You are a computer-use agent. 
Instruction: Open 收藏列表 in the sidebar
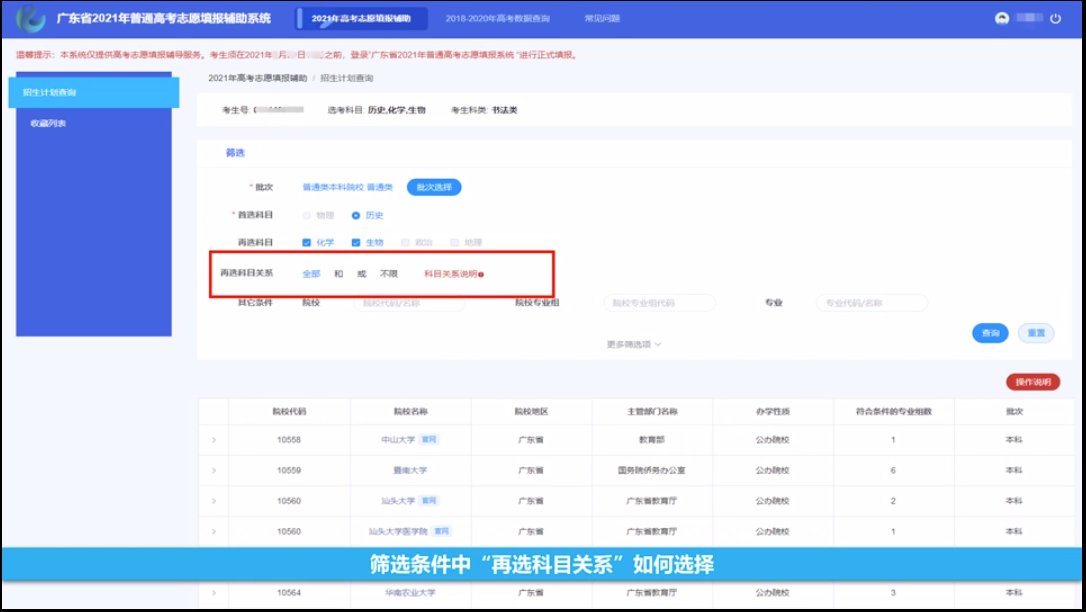tap(48, 124)
